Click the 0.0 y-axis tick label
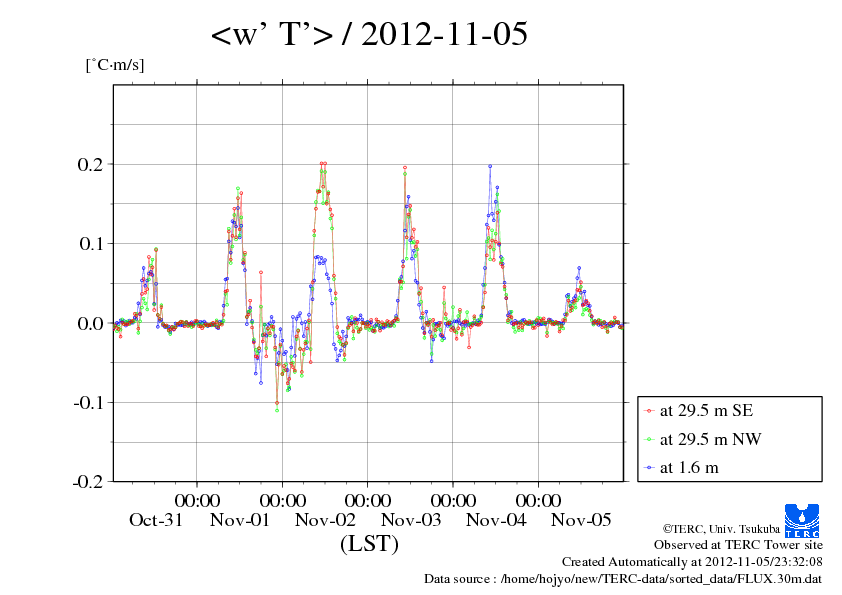Viewport: 842px width, 595px height. [90, 323]
